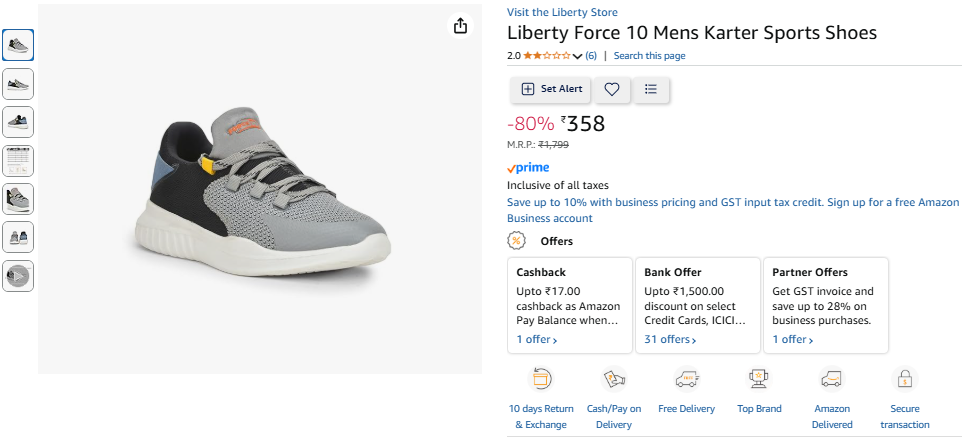Click the Free Delivery truck icon
974x440 pixels.
686,378
